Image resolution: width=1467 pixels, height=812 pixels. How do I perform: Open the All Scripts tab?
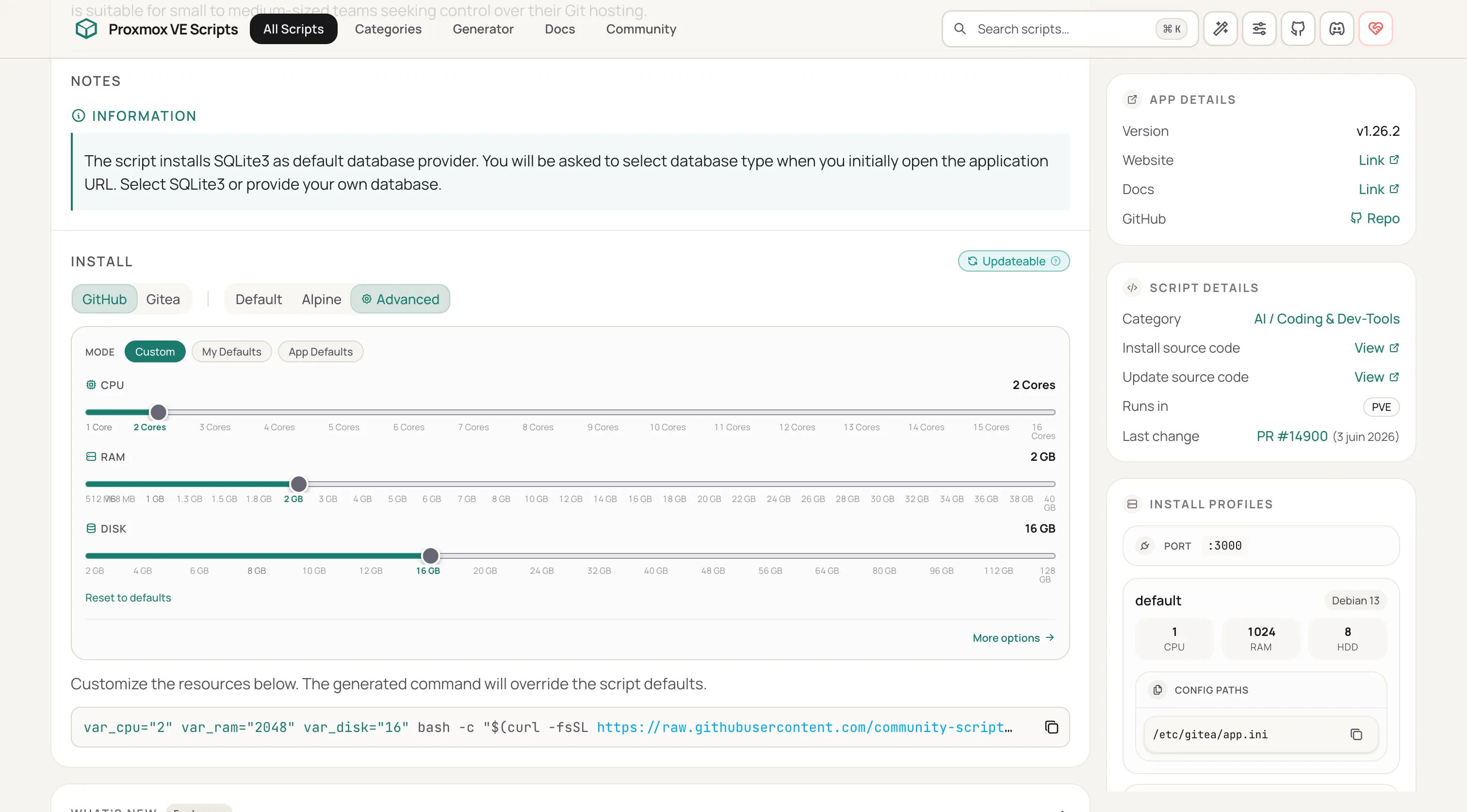coord(293,29)
